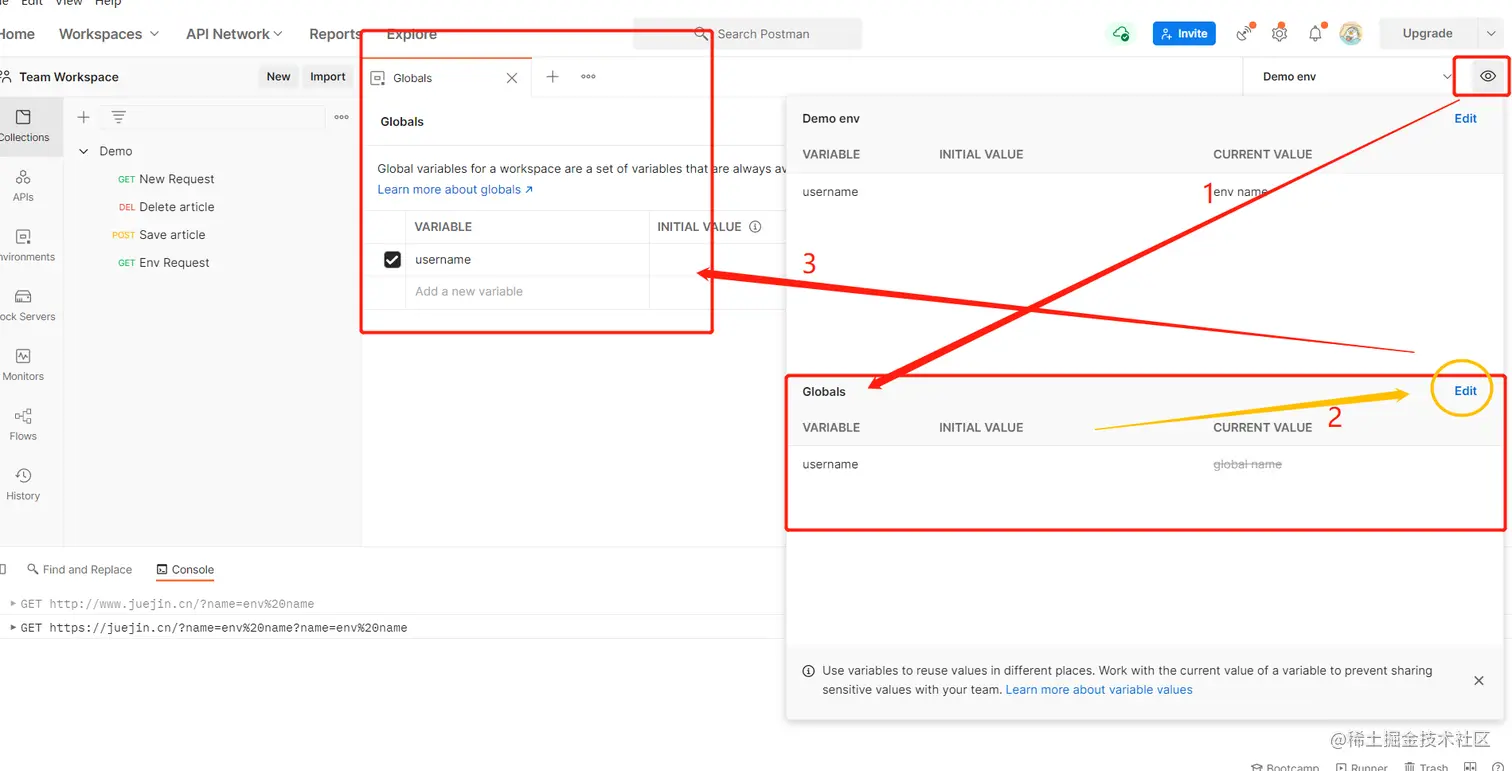Viewport: 1512px width, 771px height.
Task: Open Find and Replace
Action: click(x=79, y=570)
